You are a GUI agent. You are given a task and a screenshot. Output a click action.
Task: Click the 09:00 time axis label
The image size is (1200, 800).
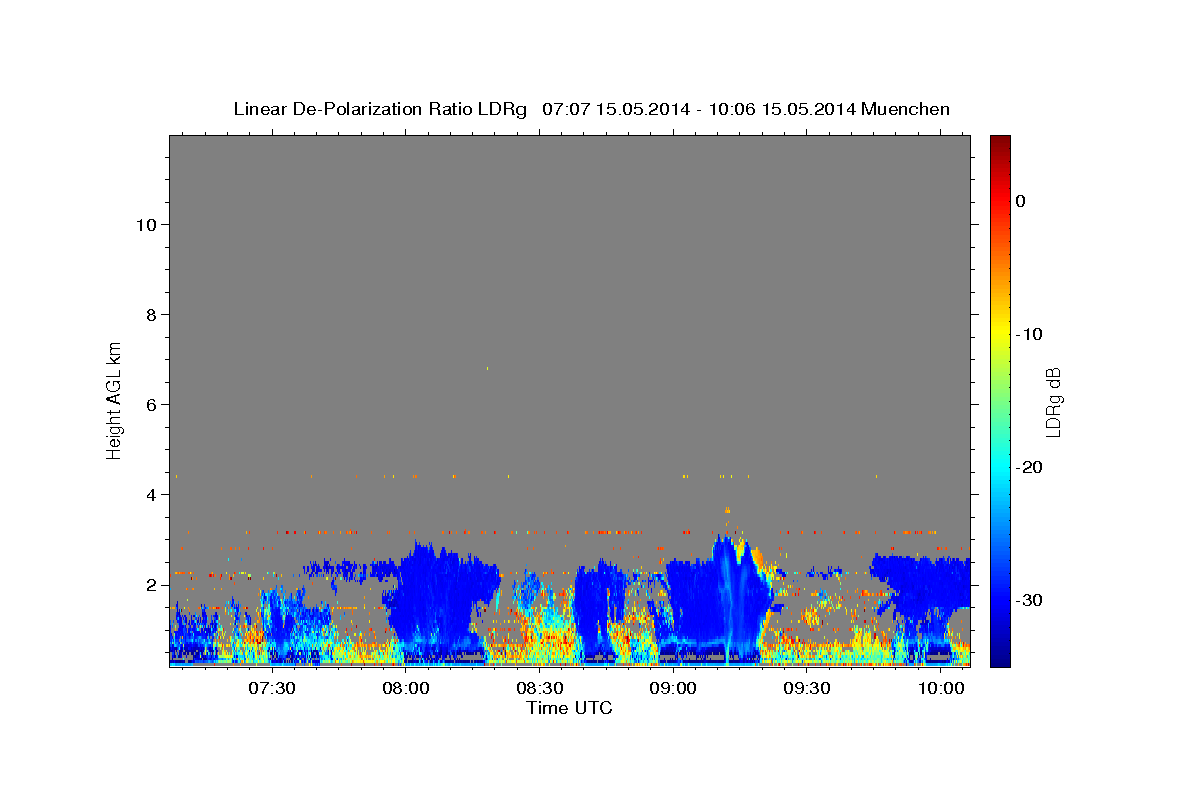(x=673, y=688)
